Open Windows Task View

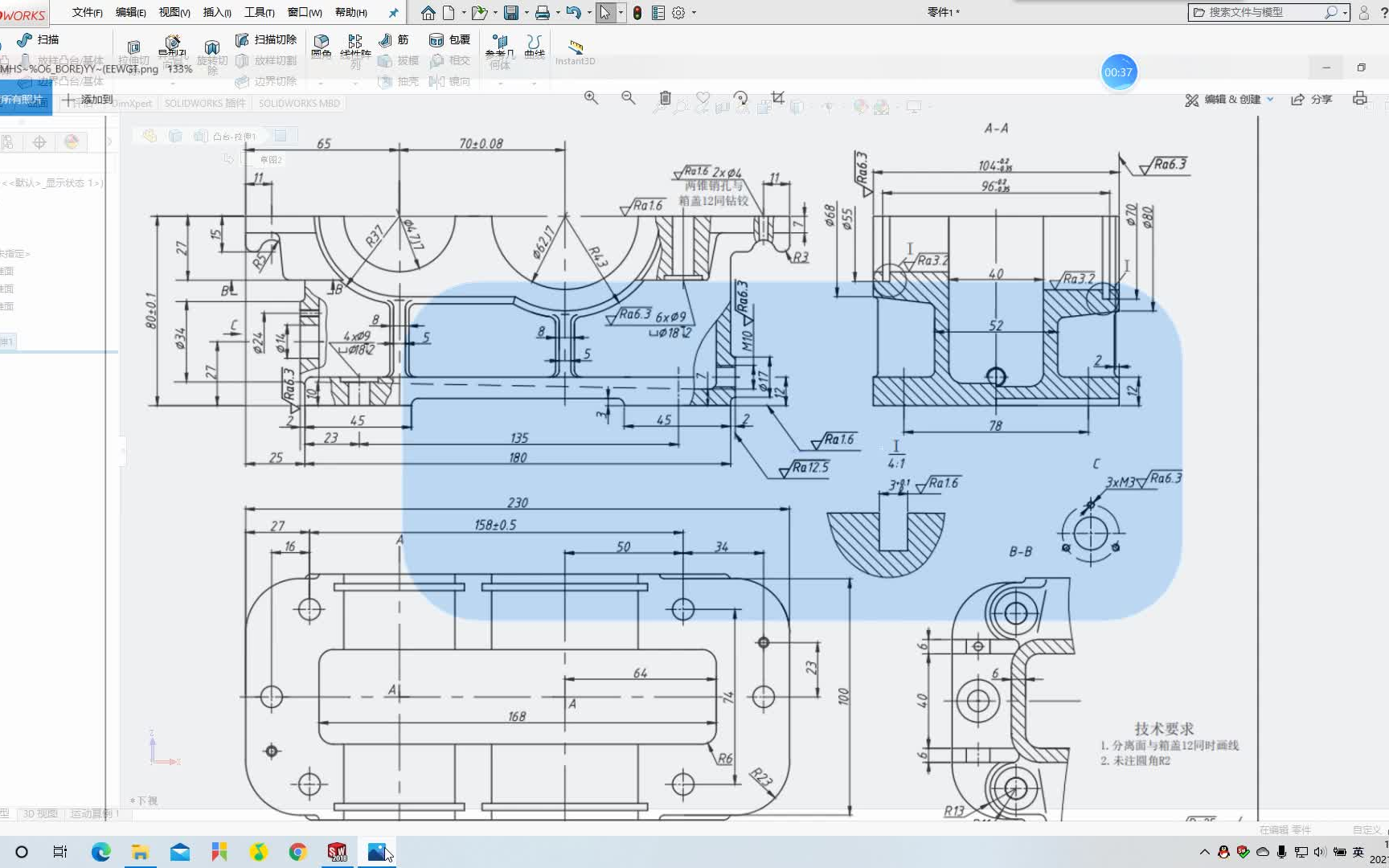coord(60,852)
